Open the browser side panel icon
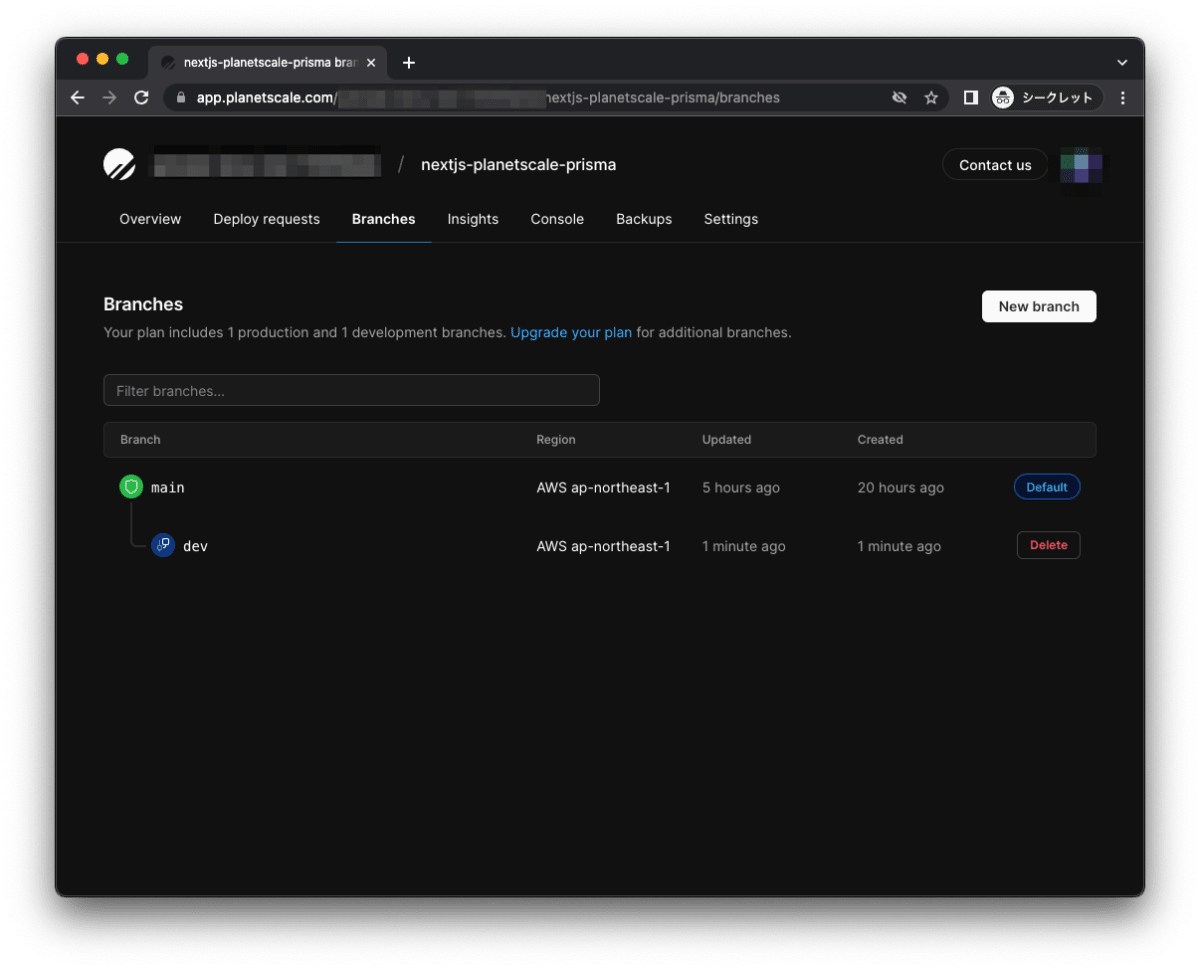Screen dimensions: 1200x970 970,98
